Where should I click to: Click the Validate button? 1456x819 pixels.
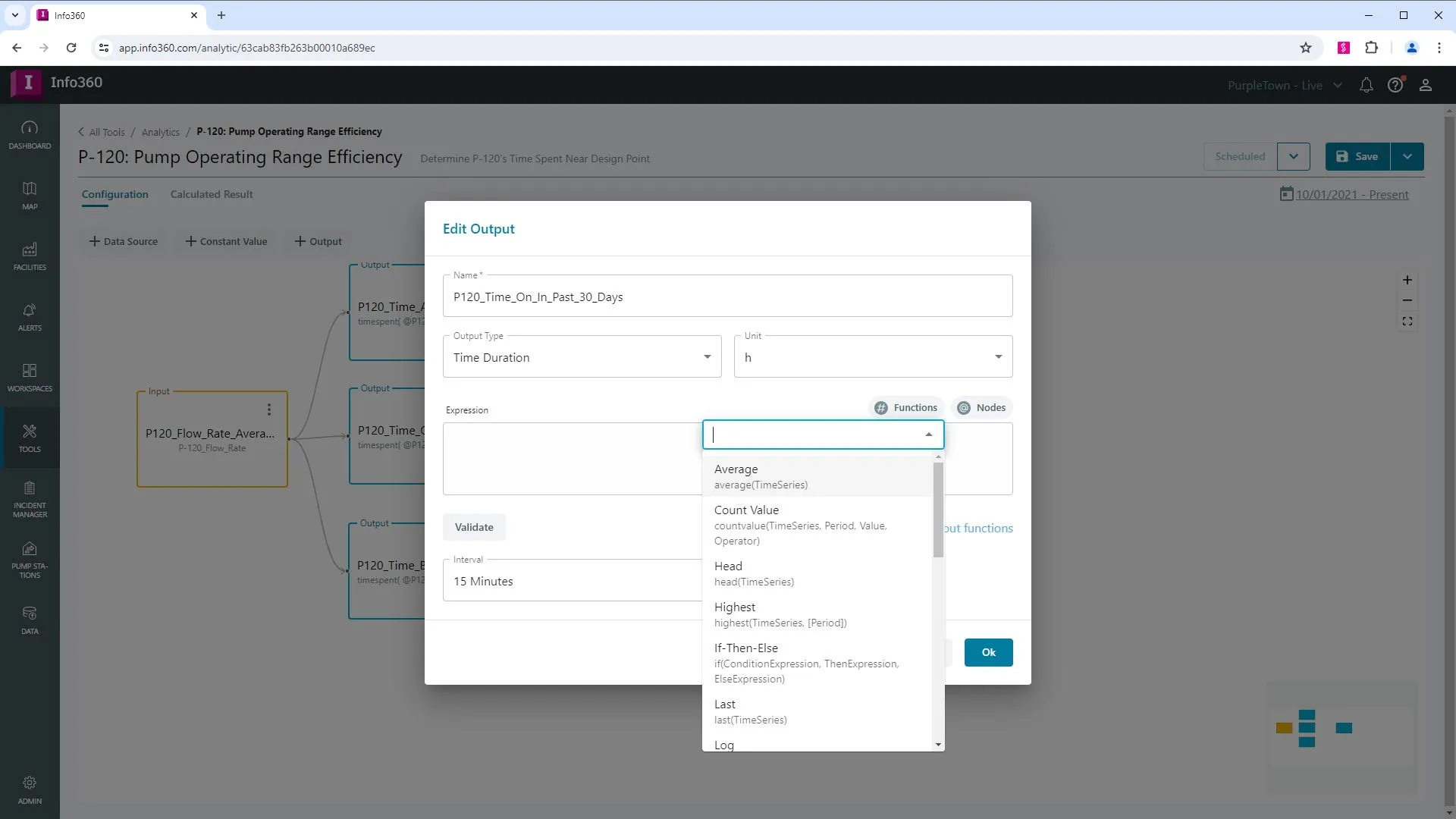click(x=473, y=526)
